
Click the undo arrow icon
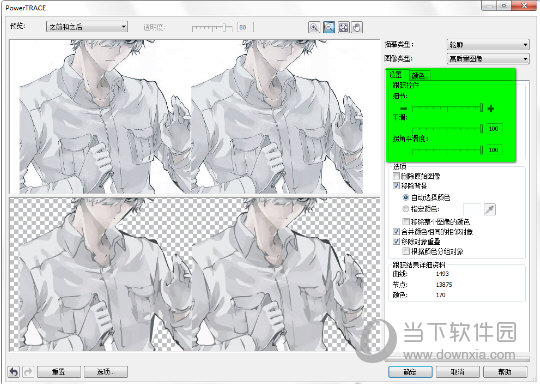(14, 372)
